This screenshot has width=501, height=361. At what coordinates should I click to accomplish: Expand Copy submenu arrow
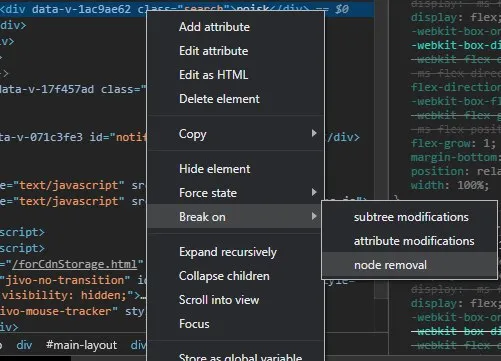click(314, 134)
